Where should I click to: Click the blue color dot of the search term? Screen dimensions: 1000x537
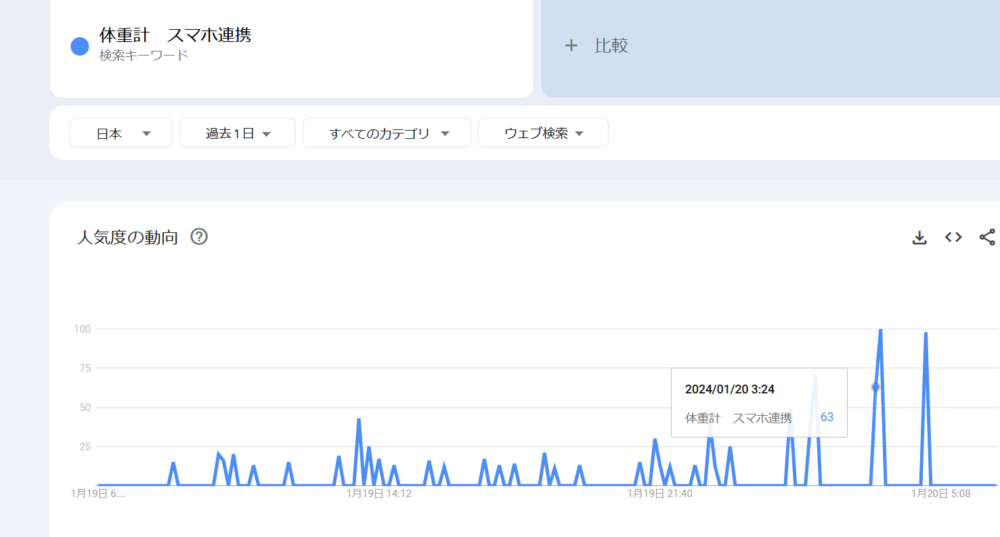point(80,46)
